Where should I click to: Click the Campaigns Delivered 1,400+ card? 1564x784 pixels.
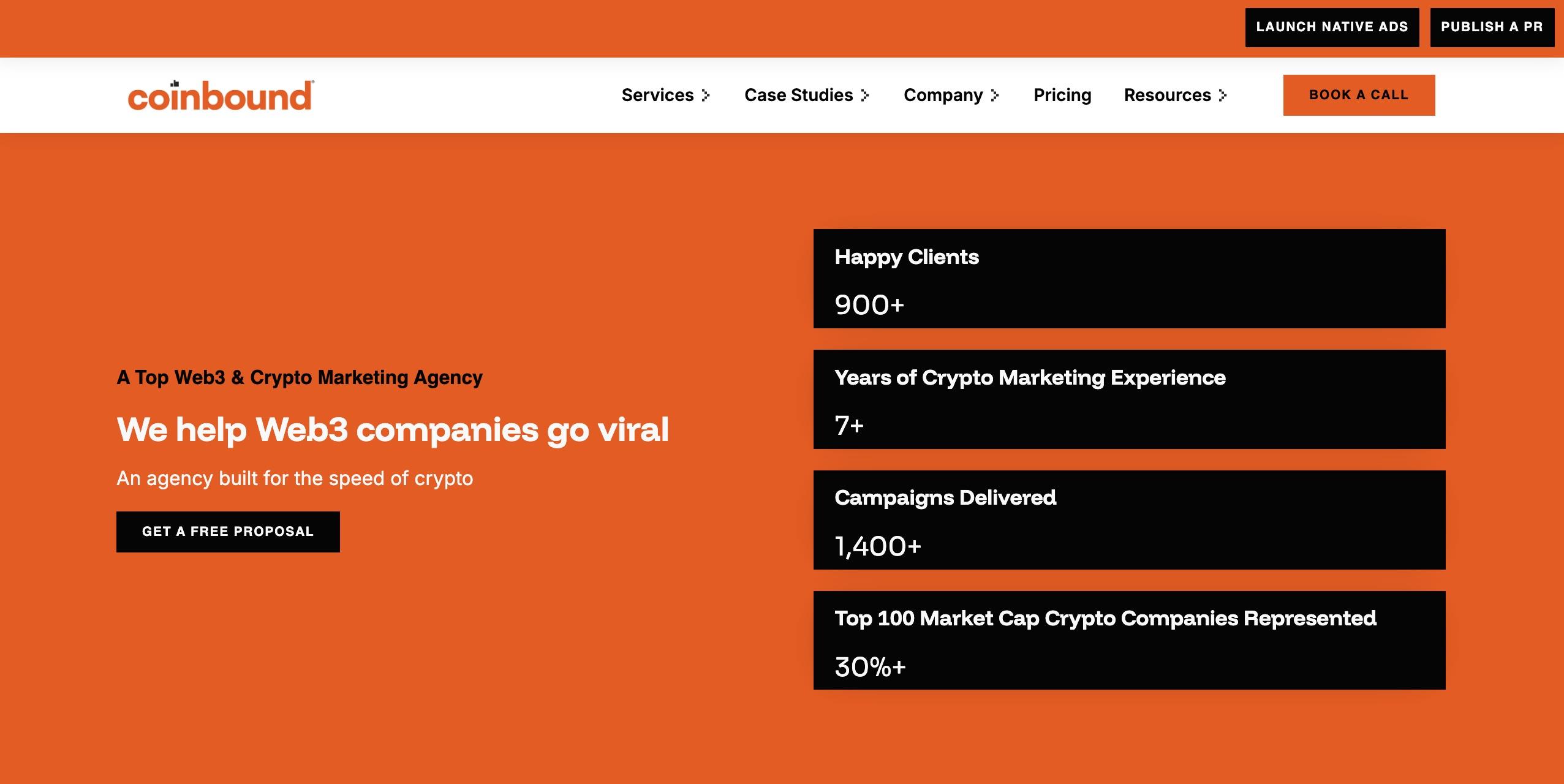1129,520
